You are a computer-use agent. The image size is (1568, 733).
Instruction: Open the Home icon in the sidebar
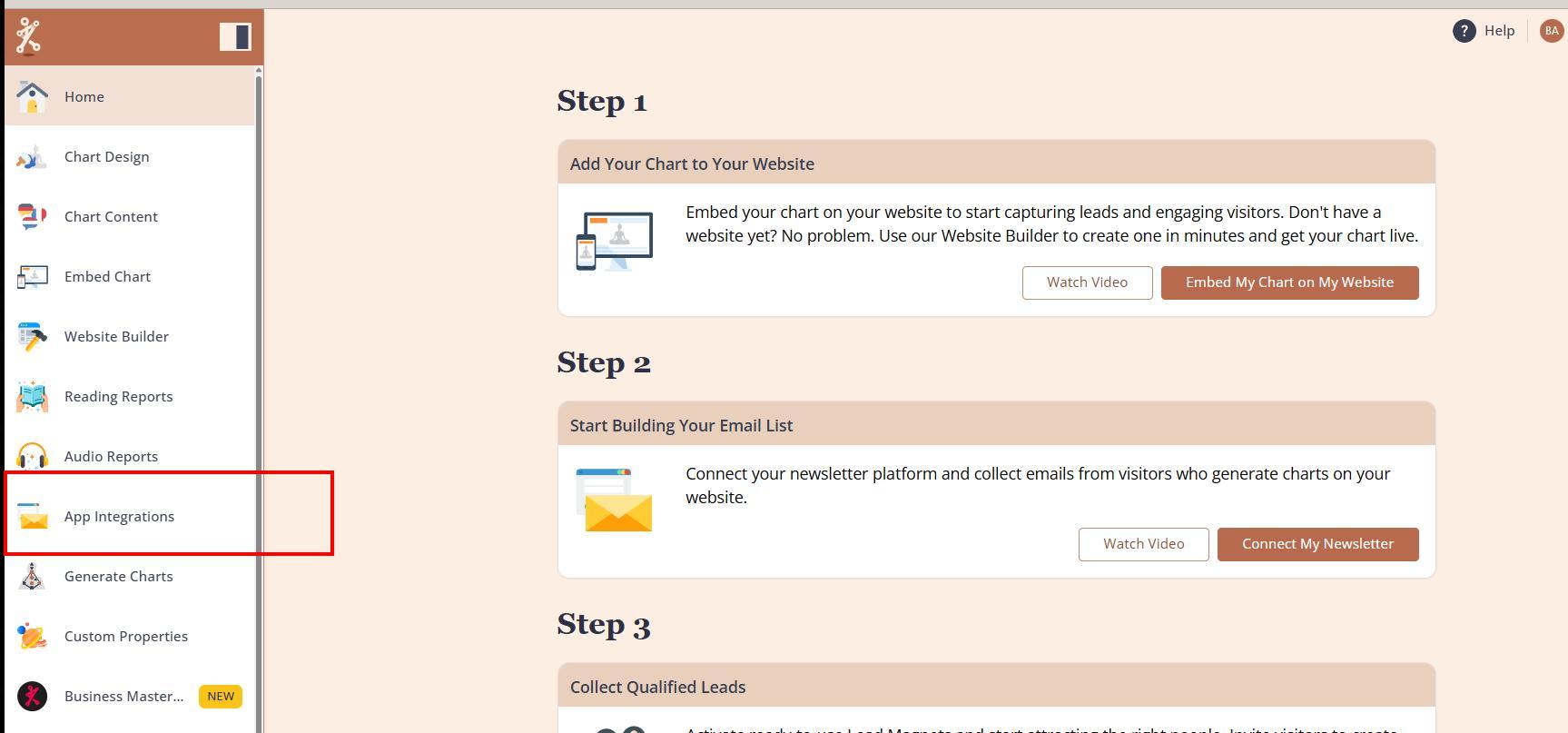click(32, 96)
